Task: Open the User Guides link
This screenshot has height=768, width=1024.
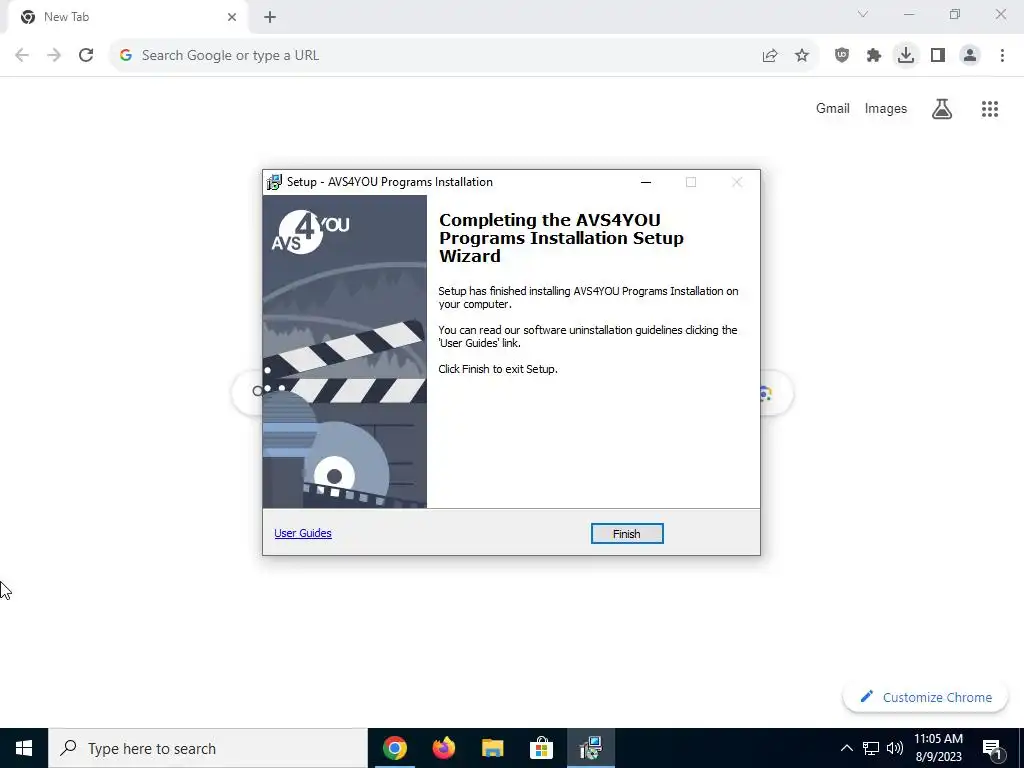Action: tap(303, 533)
